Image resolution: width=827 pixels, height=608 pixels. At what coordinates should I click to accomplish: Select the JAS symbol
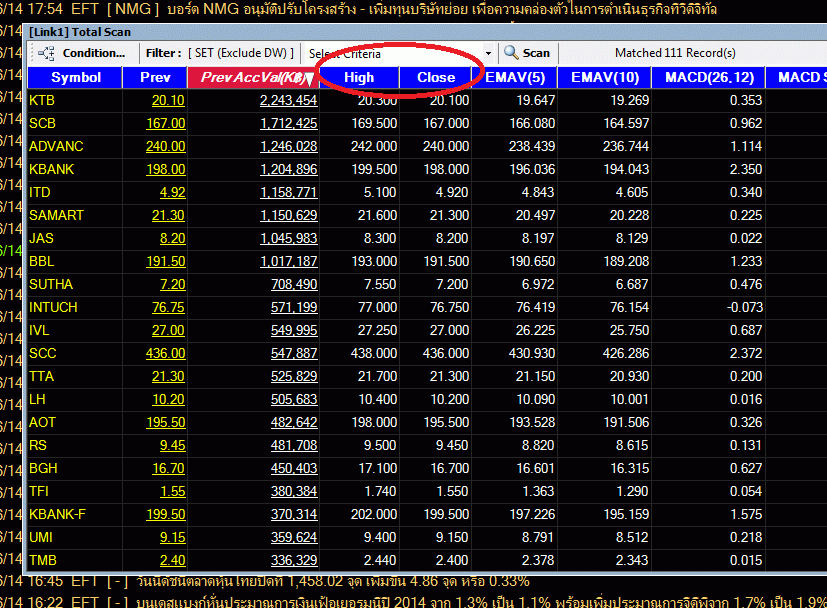[x=41, y=238]
